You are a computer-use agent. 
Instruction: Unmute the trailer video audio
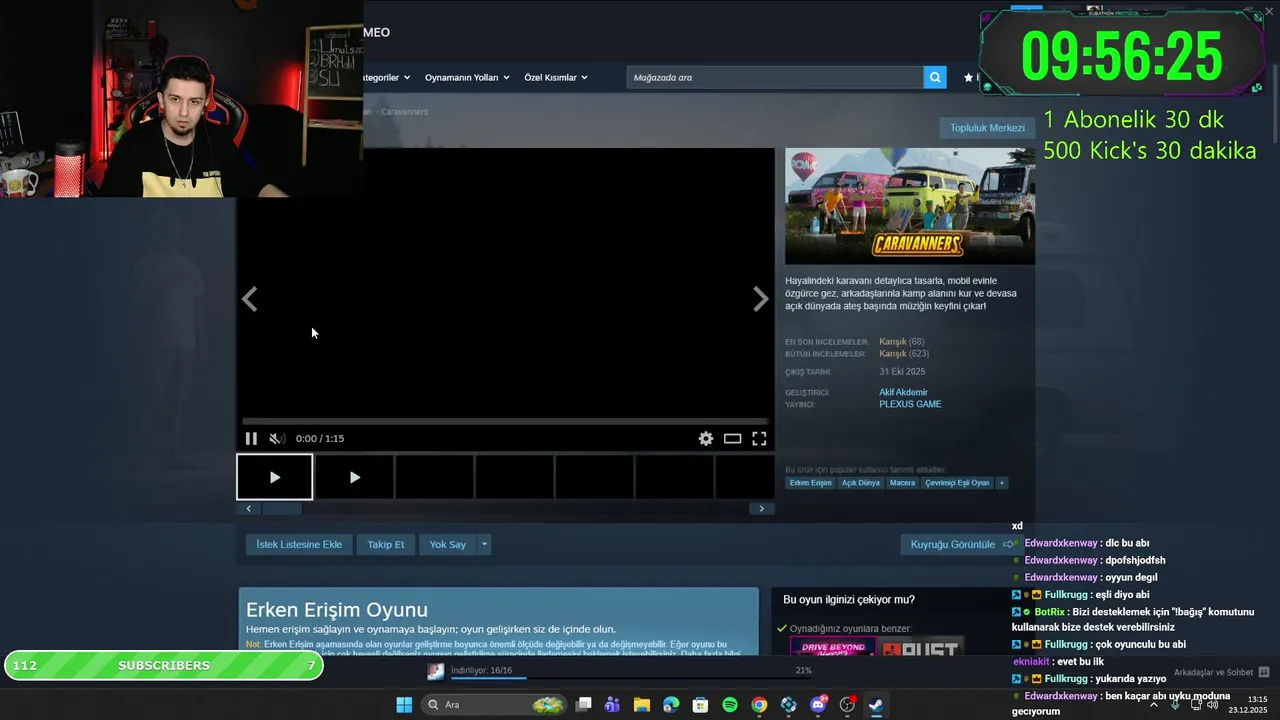pyautogui.click(x=276, y=438)
